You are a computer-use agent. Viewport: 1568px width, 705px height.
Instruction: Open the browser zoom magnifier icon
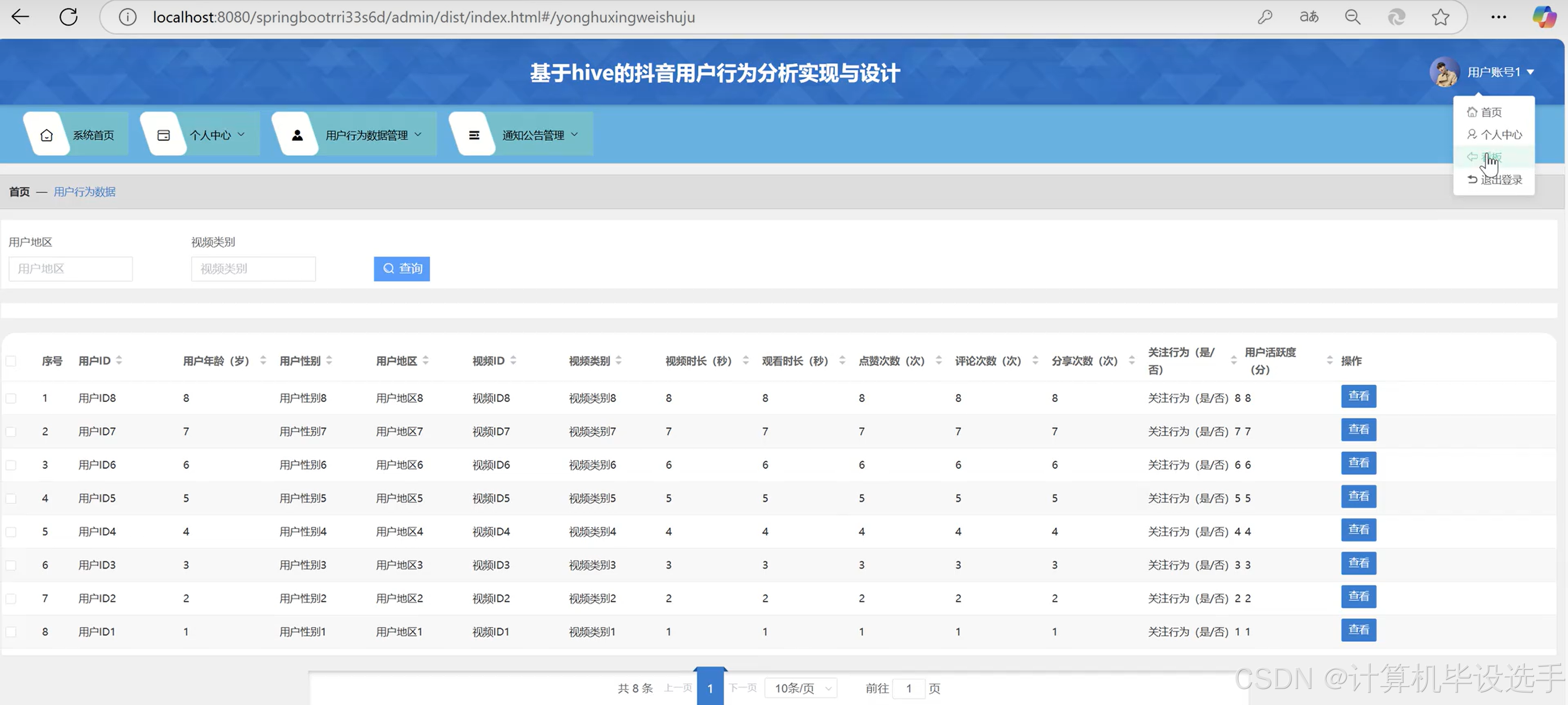pos(1352,17)
